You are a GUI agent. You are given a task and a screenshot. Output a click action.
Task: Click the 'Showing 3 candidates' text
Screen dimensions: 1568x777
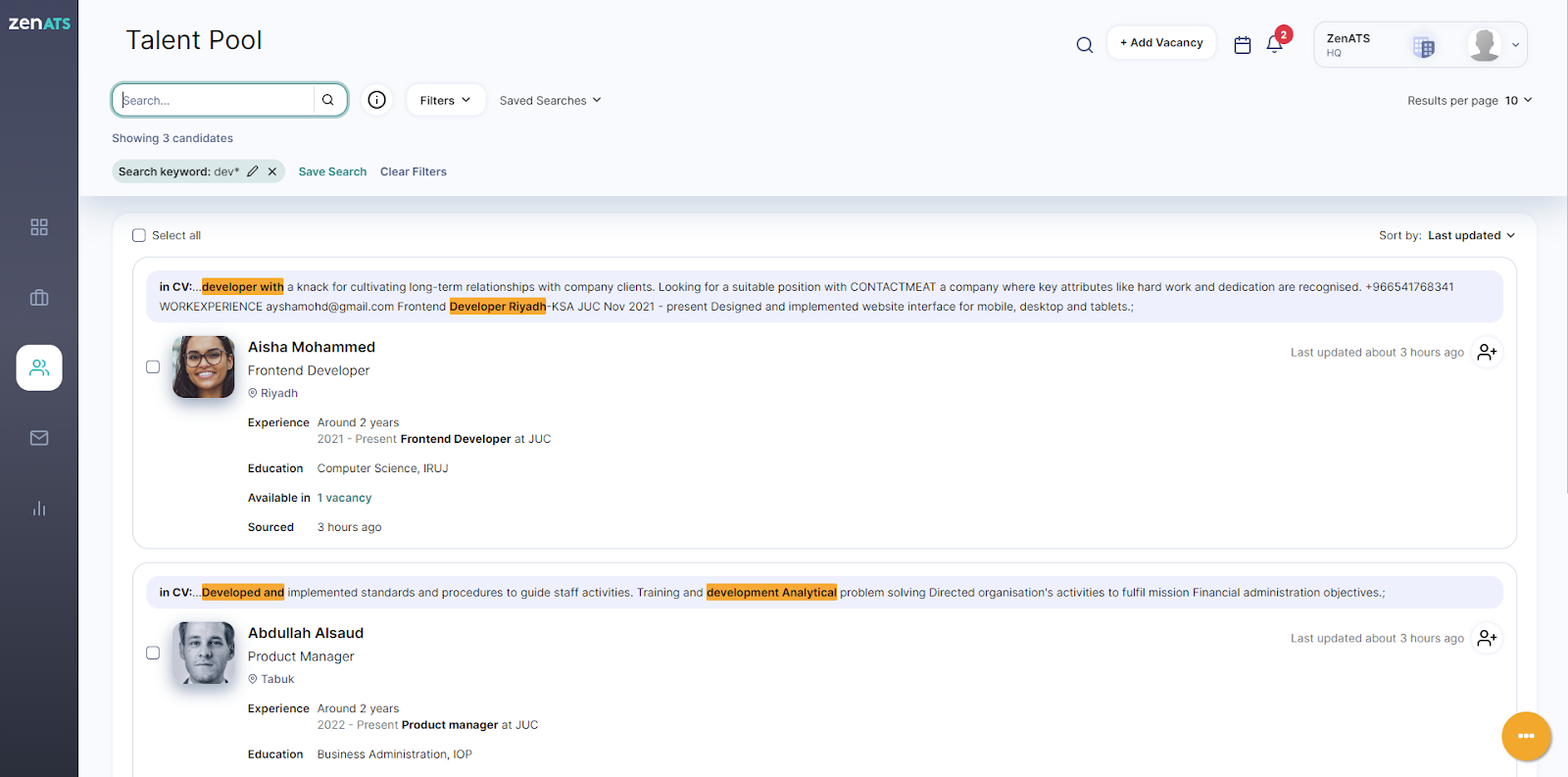coord(172,138)
